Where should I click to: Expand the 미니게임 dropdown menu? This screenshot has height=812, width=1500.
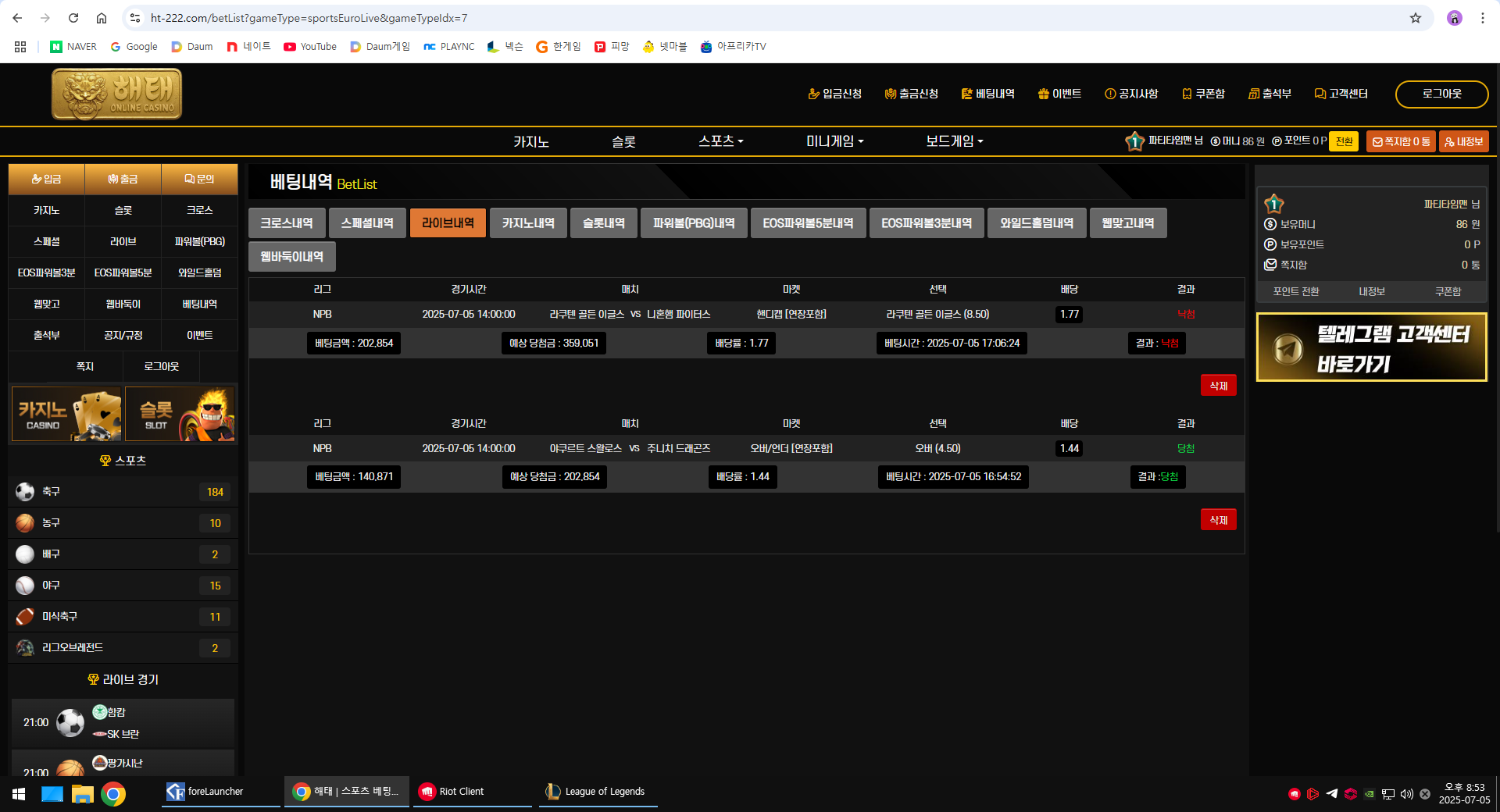[x=834, y=141]
